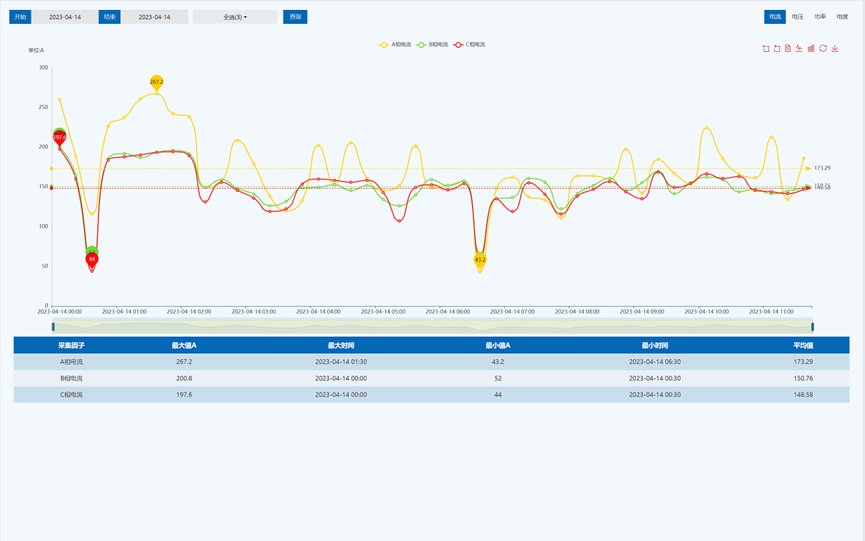Click the red 197.6 max marker pin

[59, 137]
